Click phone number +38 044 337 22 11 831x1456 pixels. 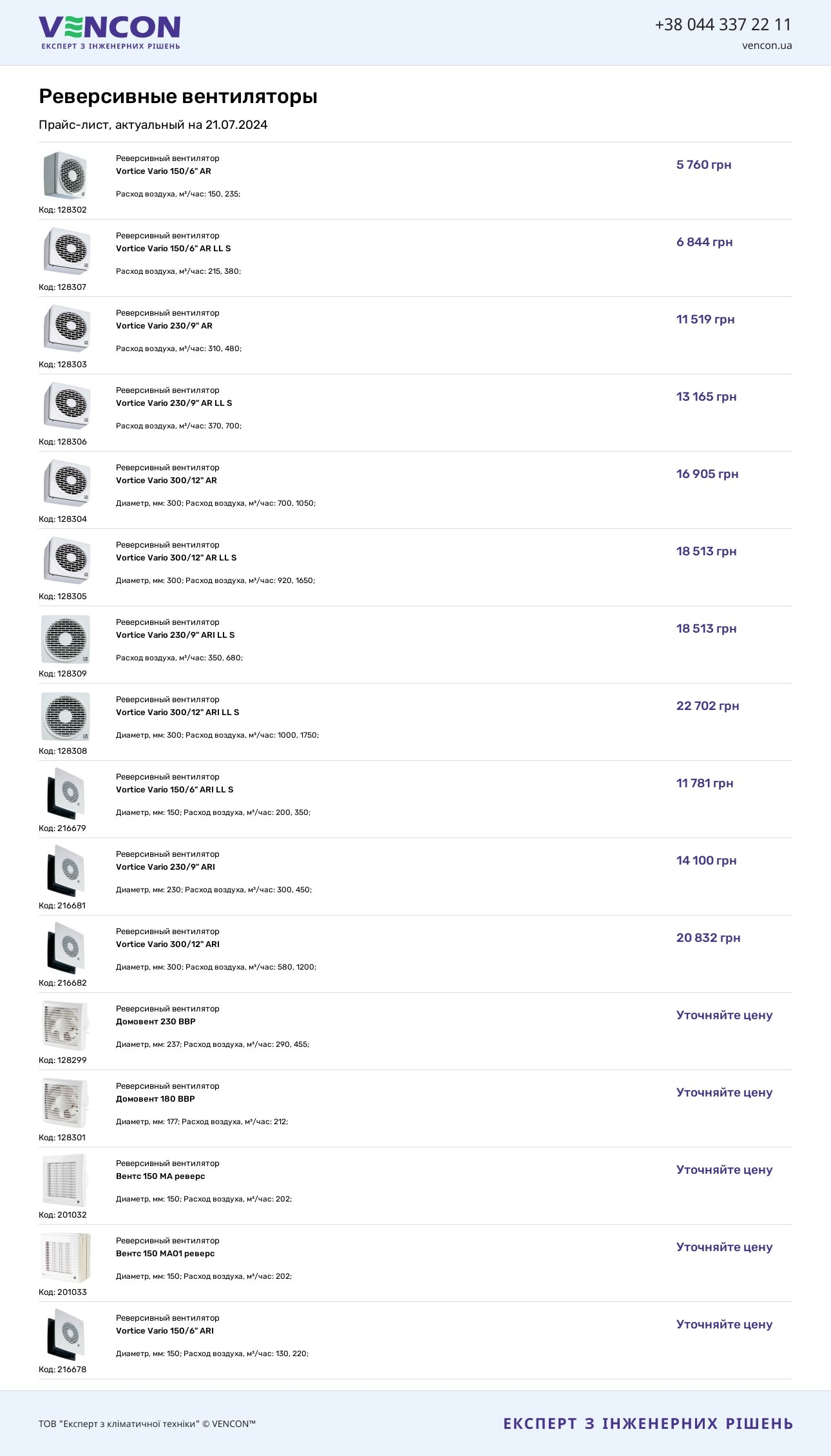[x=723, y=24]
